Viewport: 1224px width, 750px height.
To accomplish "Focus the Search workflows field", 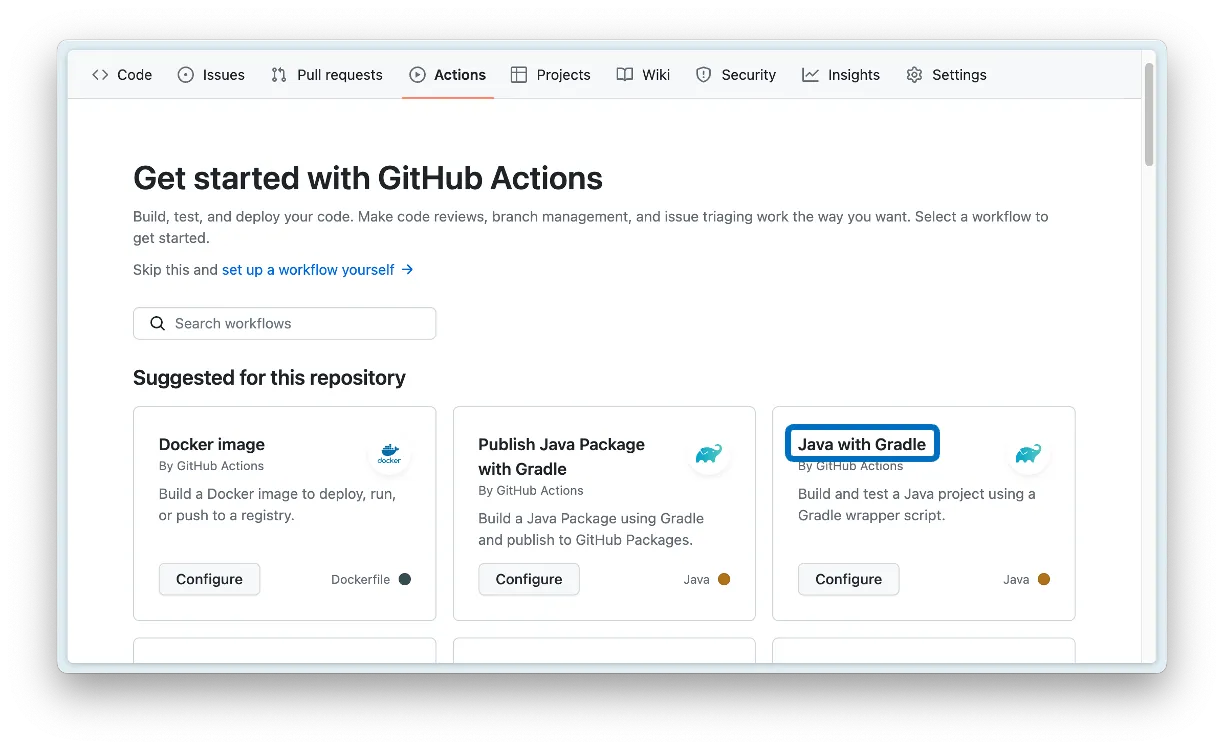I will tap(285, 324).
